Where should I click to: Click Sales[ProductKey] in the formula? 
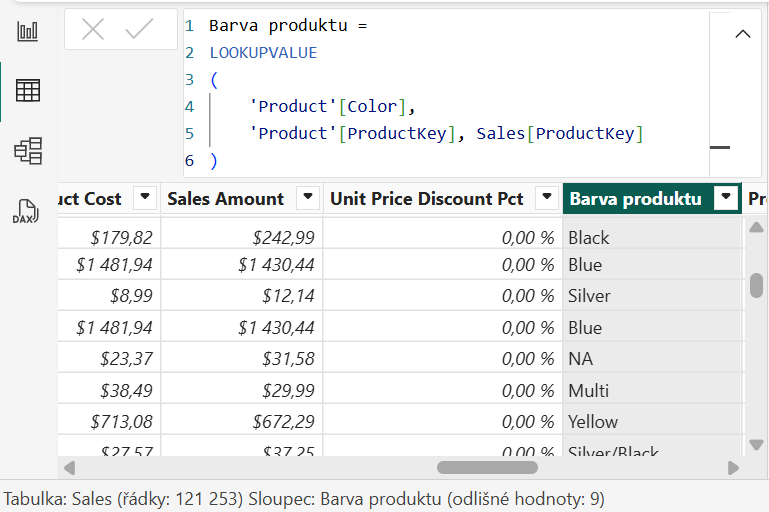click(x=560, y=133)
